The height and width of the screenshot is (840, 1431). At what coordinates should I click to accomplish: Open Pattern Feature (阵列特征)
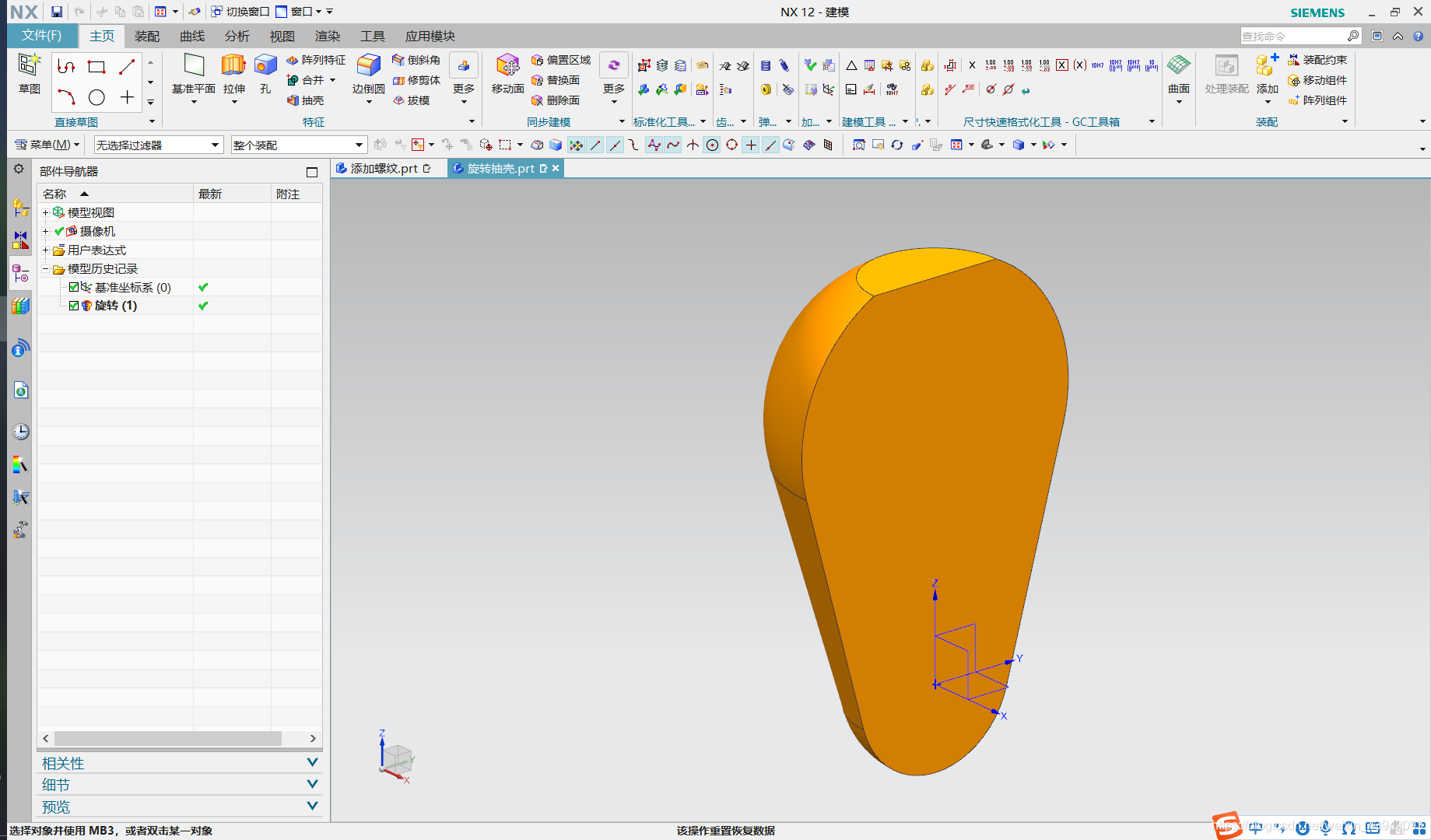316,60
